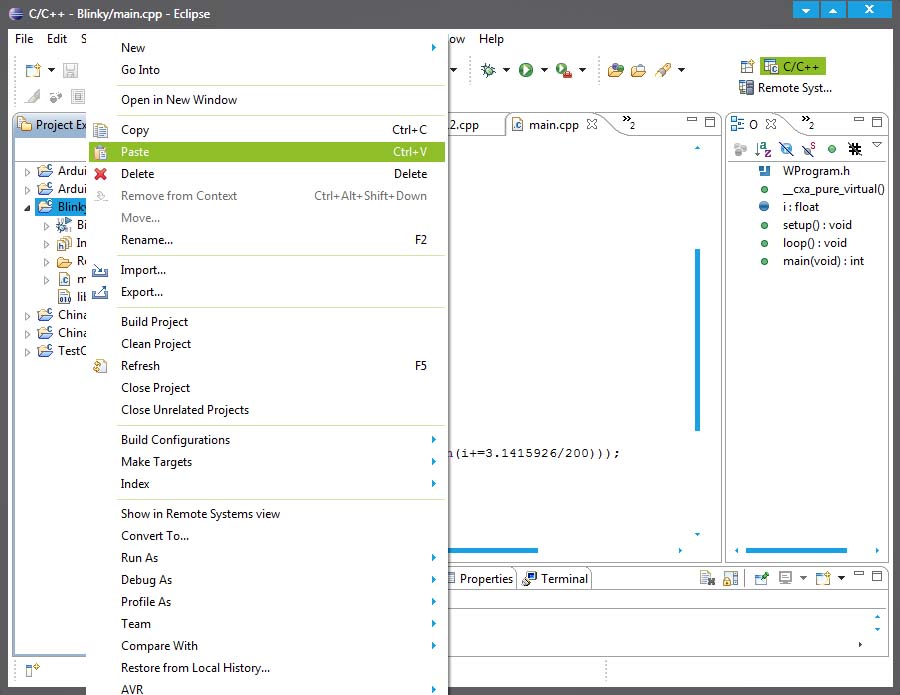Maximize the editor area
The width and height of the screenshot is (900, 695).
[710, 122]
